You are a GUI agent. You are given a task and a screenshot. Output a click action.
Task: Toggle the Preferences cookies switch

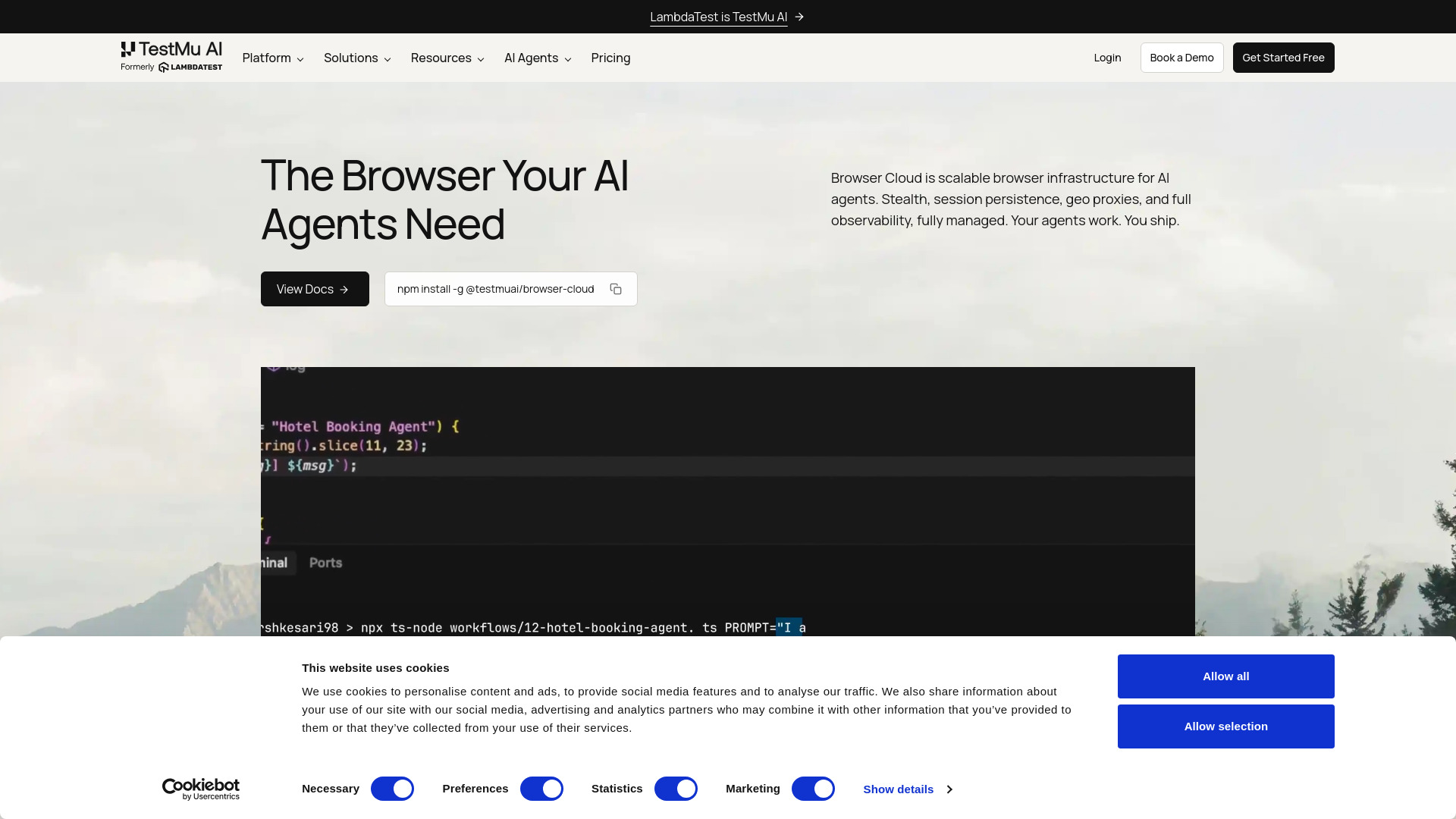click(541, 789)
